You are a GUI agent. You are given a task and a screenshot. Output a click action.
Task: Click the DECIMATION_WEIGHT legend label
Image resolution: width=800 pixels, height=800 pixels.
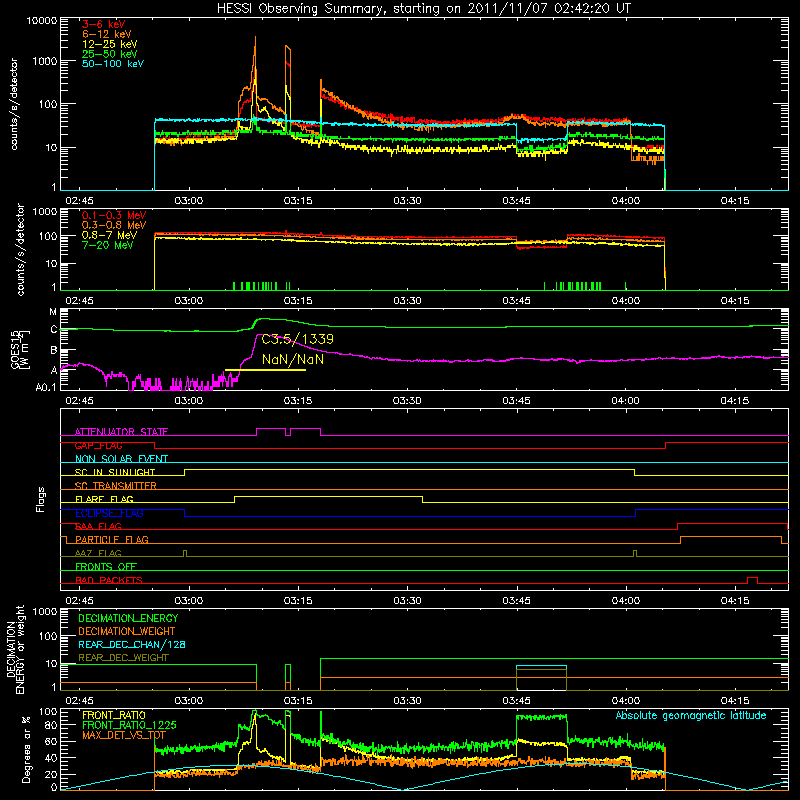pyautogui.click(x=127, y=631)
